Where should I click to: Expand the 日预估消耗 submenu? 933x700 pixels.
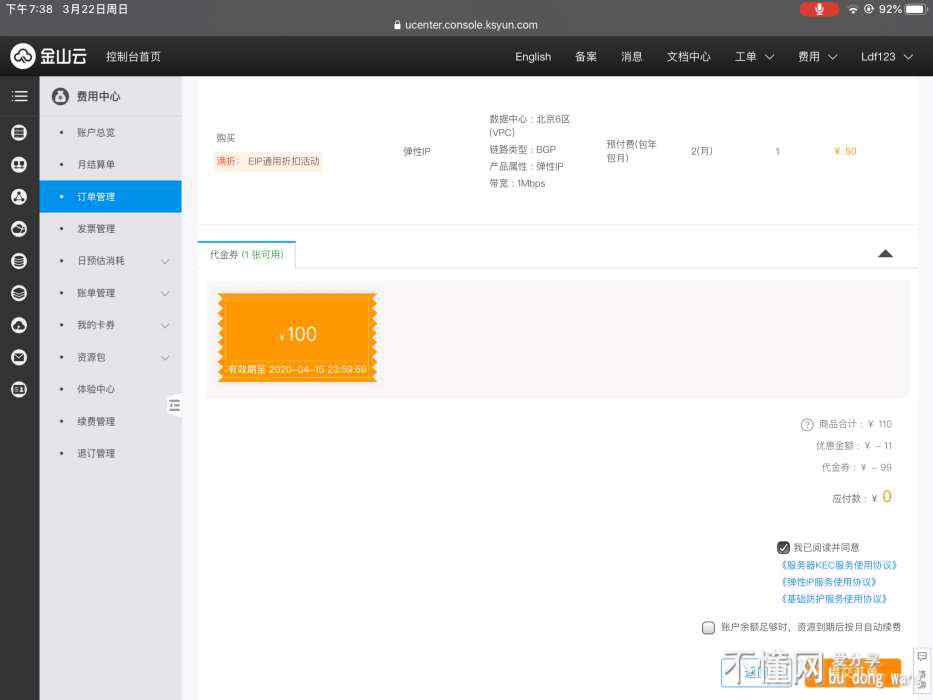point(165,261)
